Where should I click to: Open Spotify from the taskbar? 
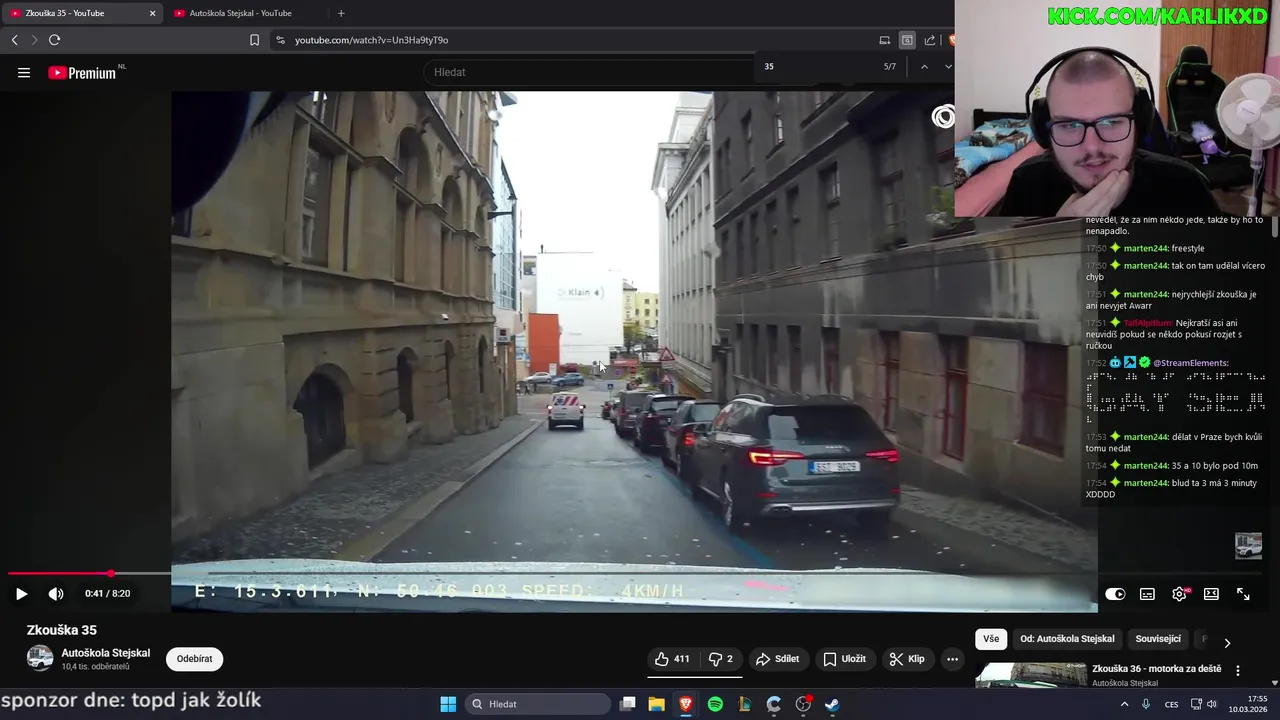click(x=715, y=704)
